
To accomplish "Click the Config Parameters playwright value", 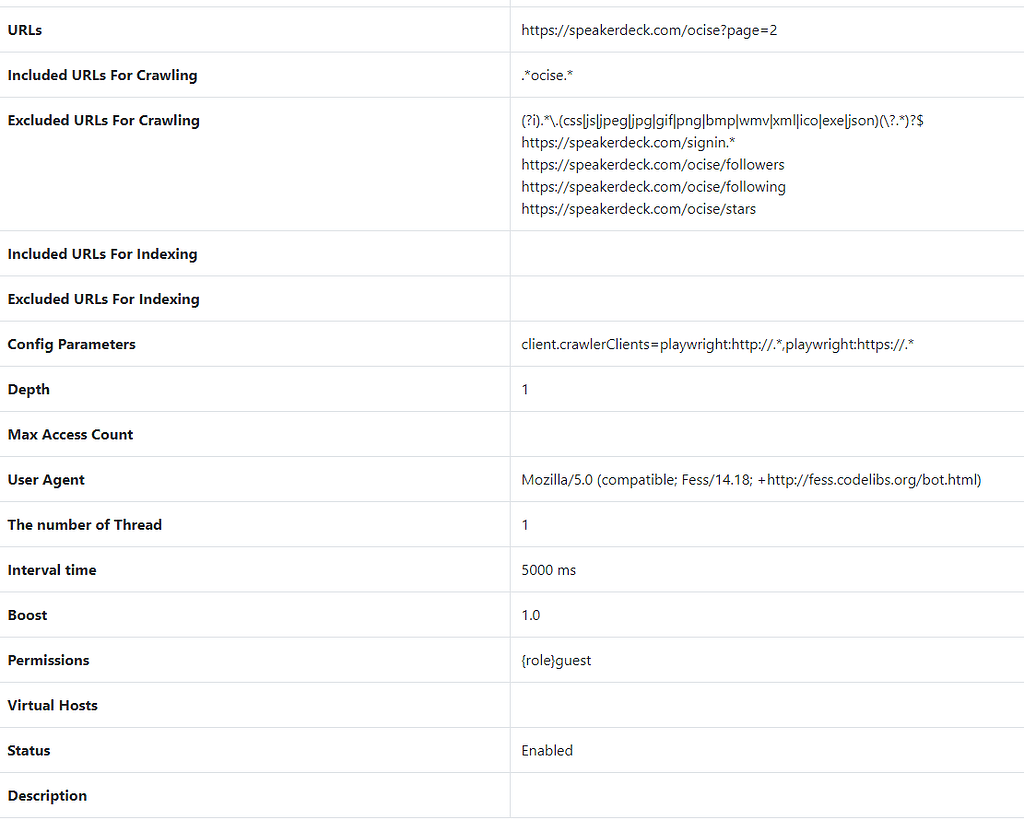I will pos(718,344).
